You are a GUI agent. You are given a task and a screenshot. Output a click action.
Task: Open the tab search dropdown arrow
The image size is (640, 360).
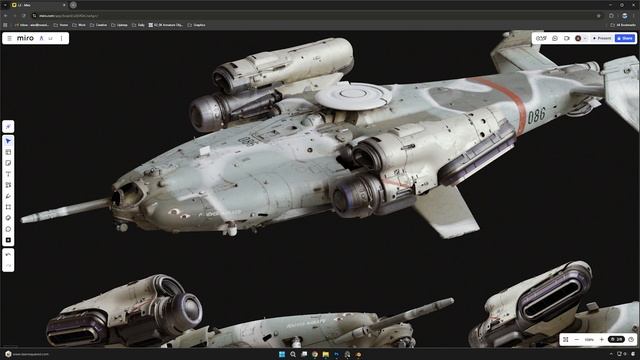click(x=5, y=5)
